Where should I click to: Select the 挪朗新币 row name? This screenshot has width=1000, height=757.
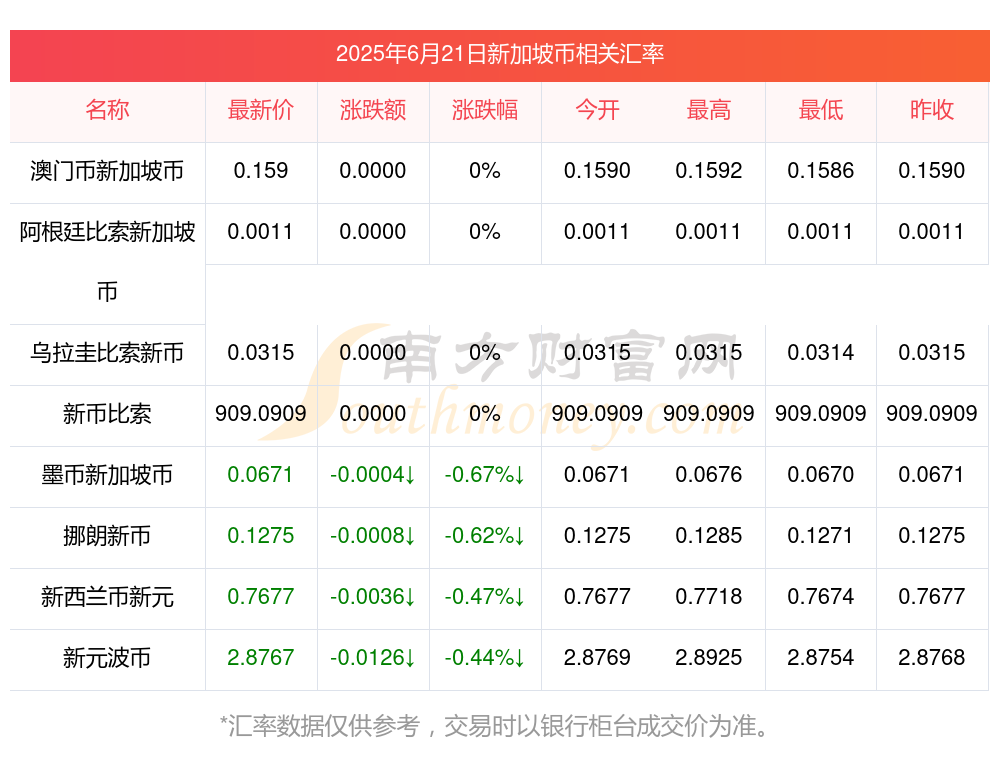click(x=107, y=536)
